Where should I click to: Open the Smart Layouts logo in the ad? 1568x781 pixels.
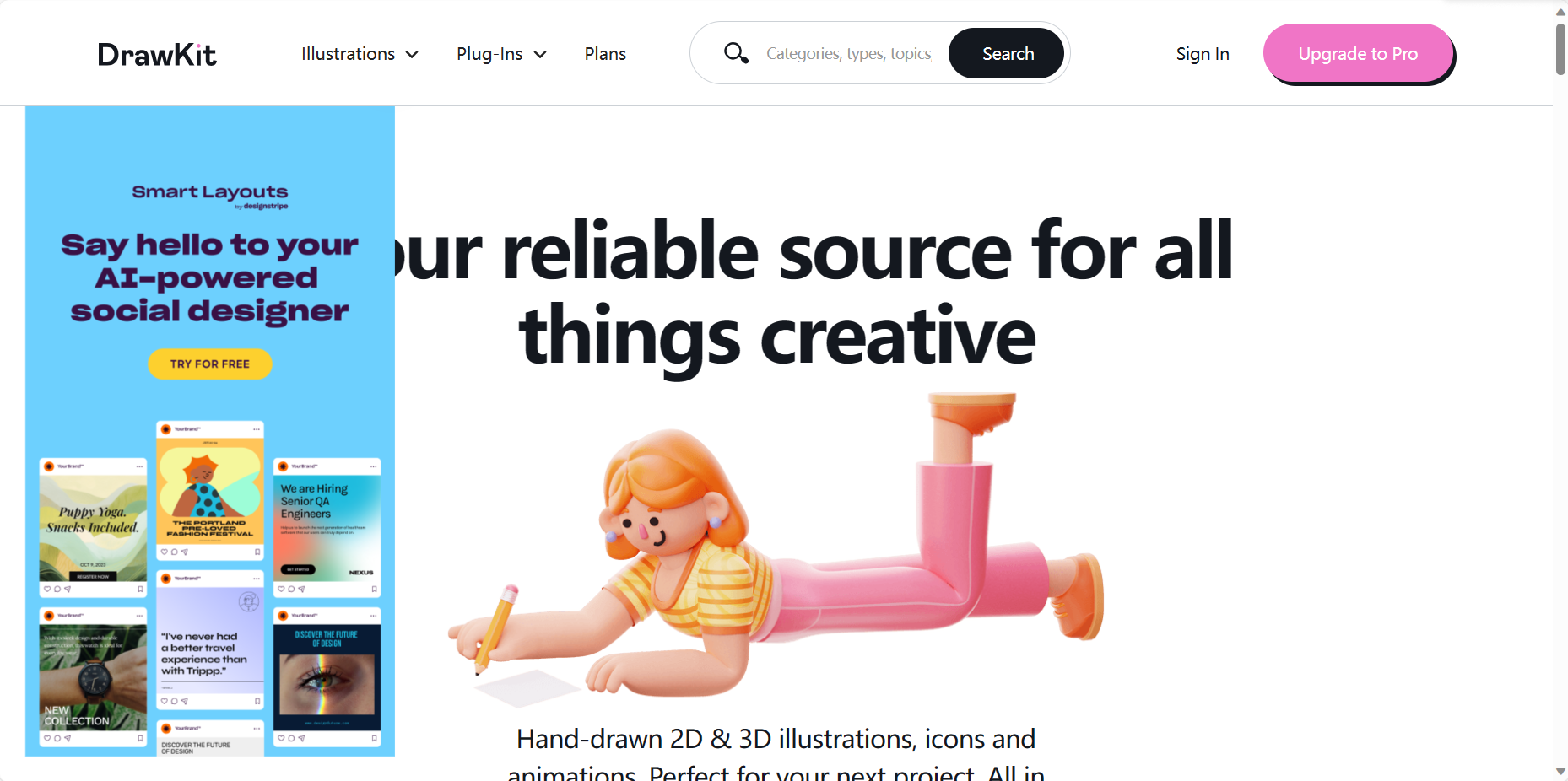tap(210, 195)
